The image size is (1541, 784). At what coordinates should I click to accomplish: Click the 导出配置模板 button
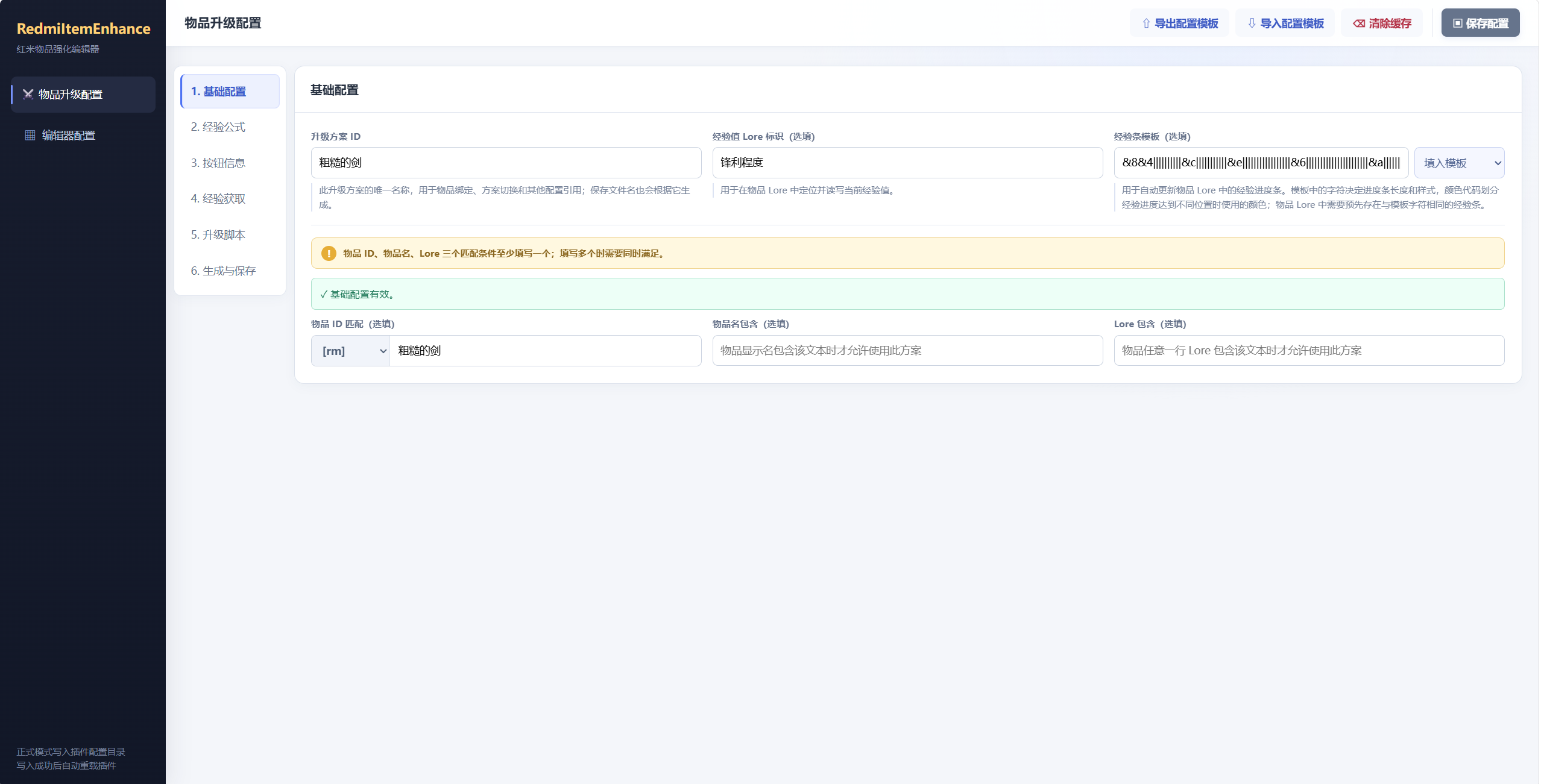point(1179,23)
